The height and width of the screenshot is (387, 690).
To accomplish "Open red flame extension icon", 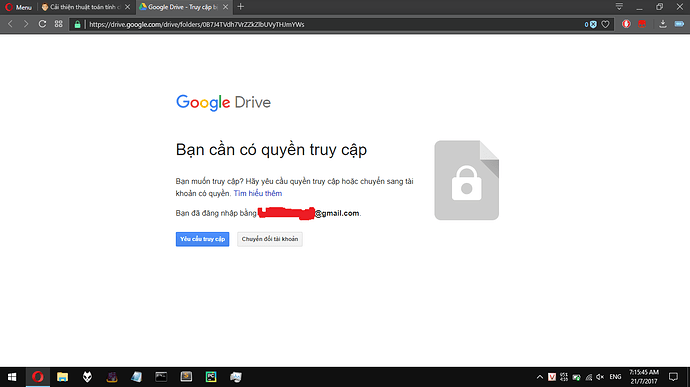I will coord(626,24).
